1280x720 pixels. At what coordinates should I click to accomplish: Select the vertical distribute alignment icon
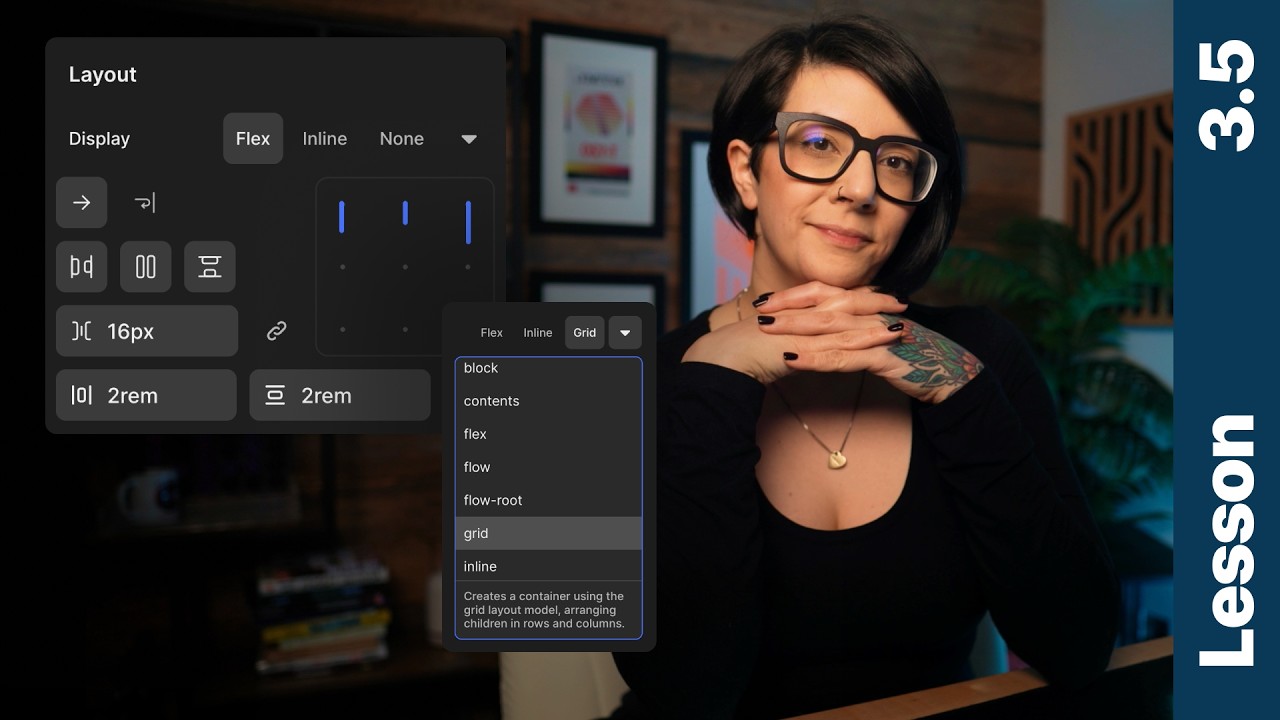coord(210,266)
